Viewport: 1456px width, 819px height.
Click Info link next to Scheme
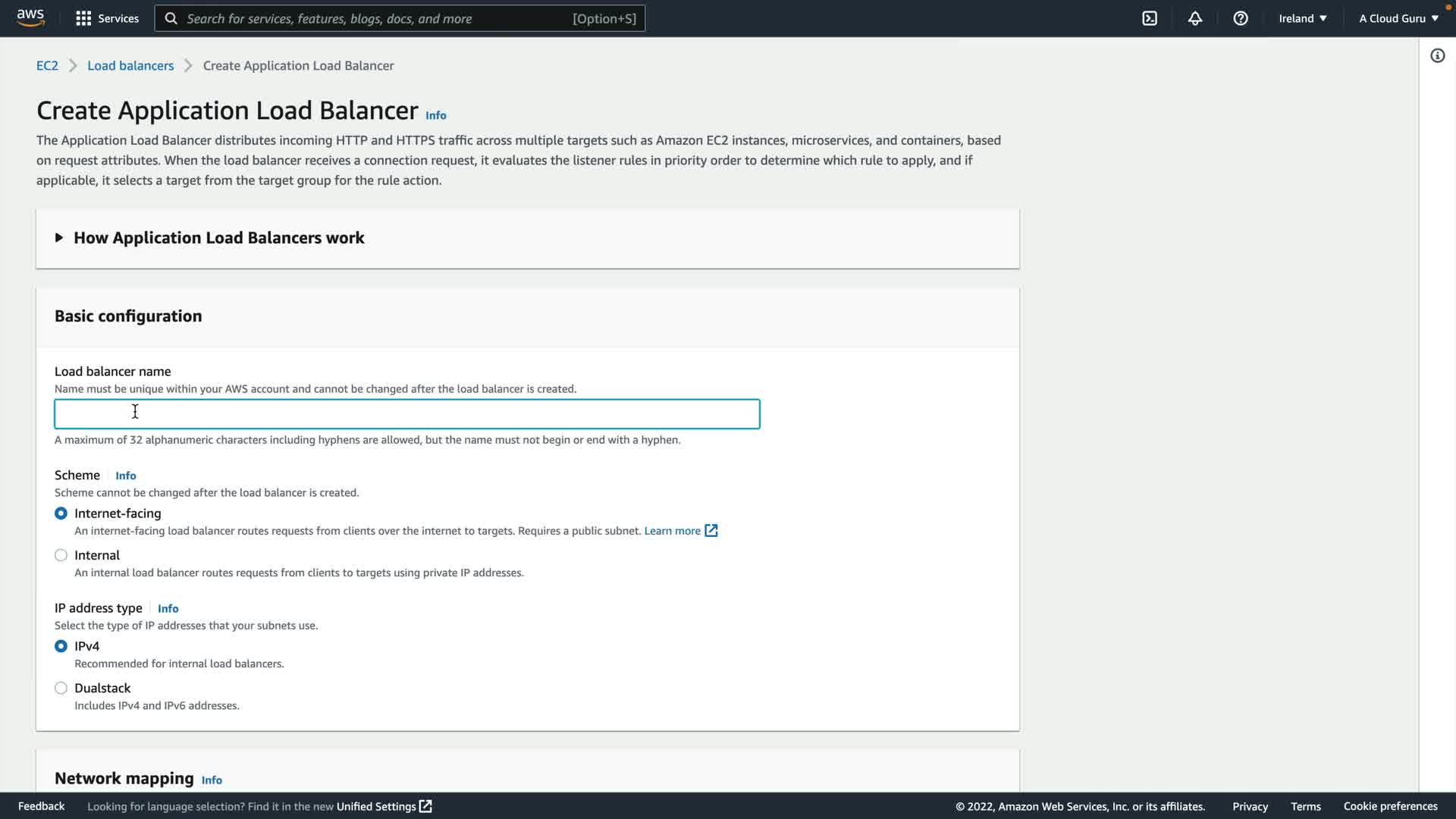pyautogui.click(x=126, y=475)
